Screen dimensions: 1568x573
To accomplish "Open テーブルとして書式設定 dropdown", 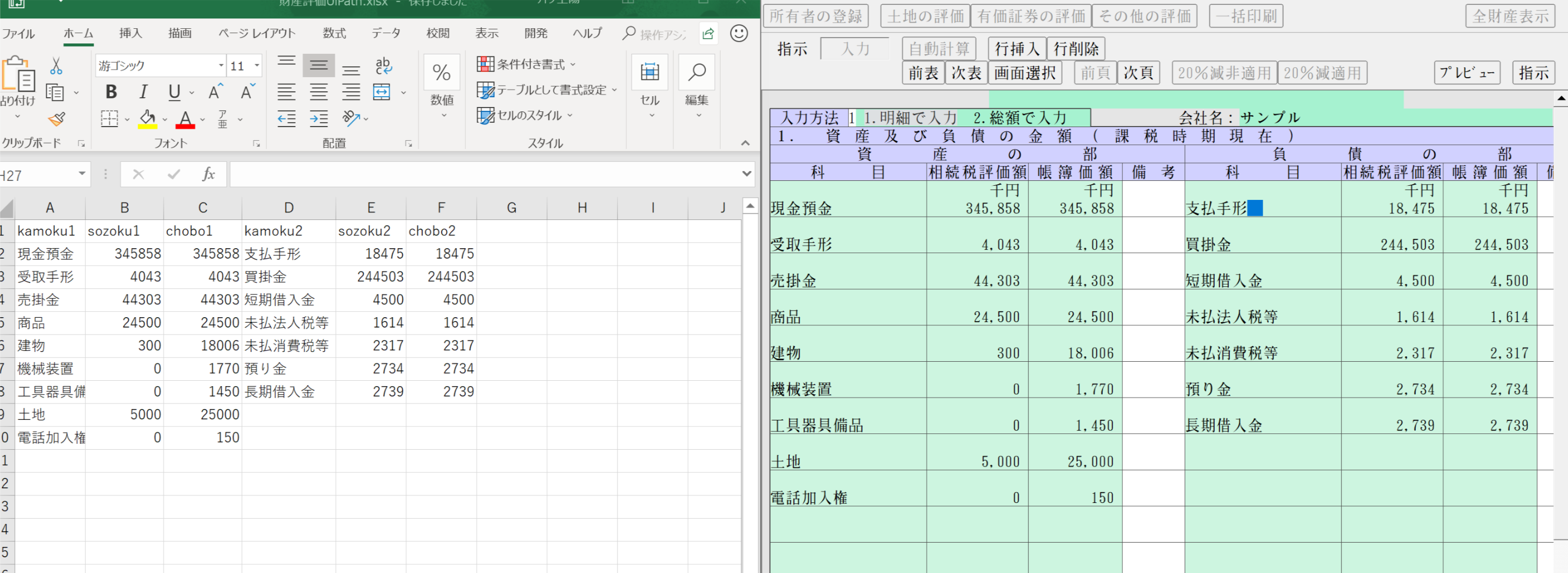I will point(547,90).
